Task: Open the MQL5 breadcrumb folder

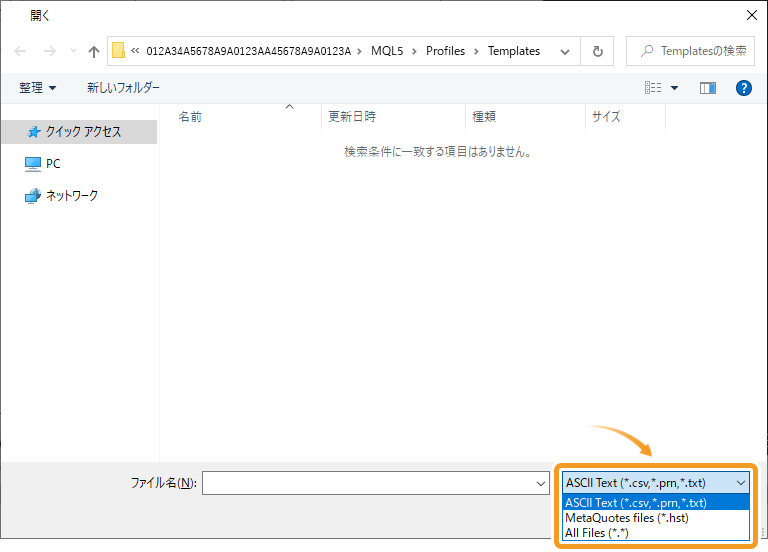Action: point(386,51)
